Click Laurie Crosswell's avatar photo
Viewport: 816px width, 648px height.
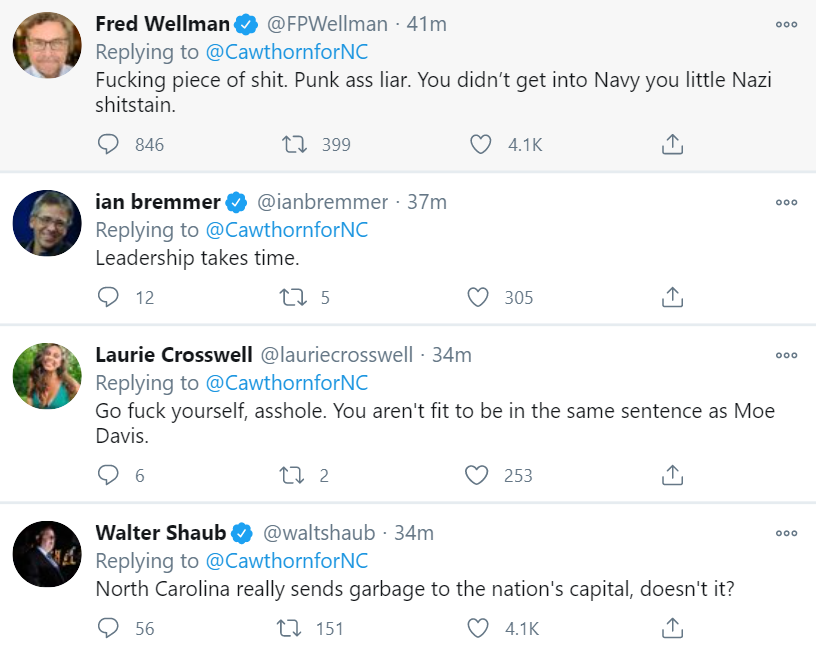[x=47, y=376]
